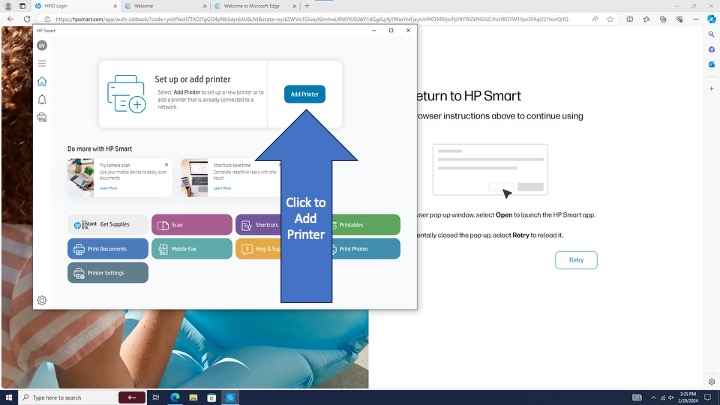Click Learn More under Try camera scan
The image size is (720, 405).
108,188
